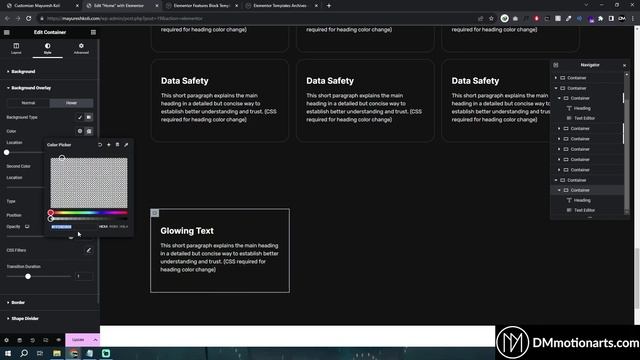Click the Color swatch preview button

[x=89, y=131]
